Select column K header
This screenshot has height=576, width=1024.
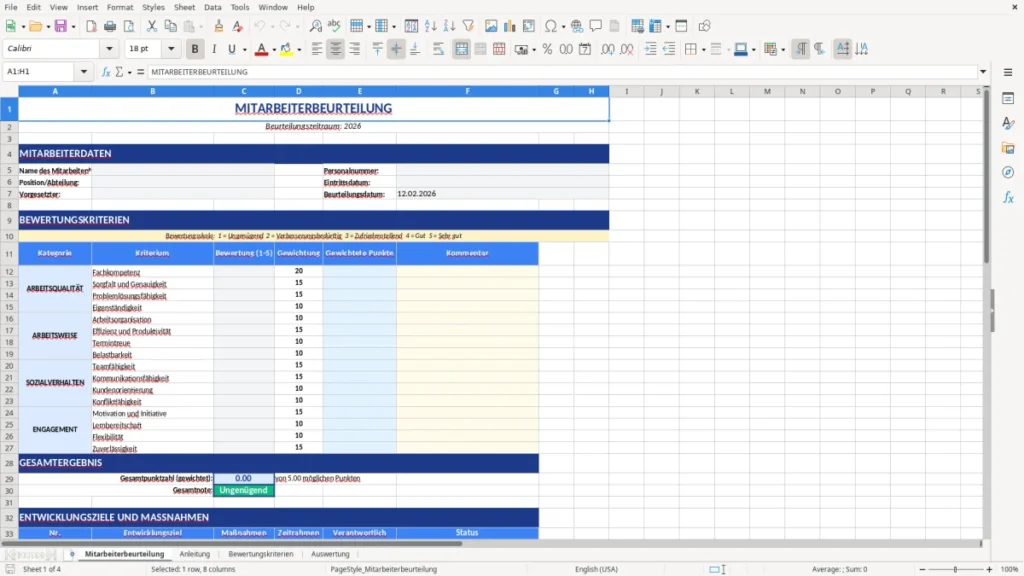696,91
